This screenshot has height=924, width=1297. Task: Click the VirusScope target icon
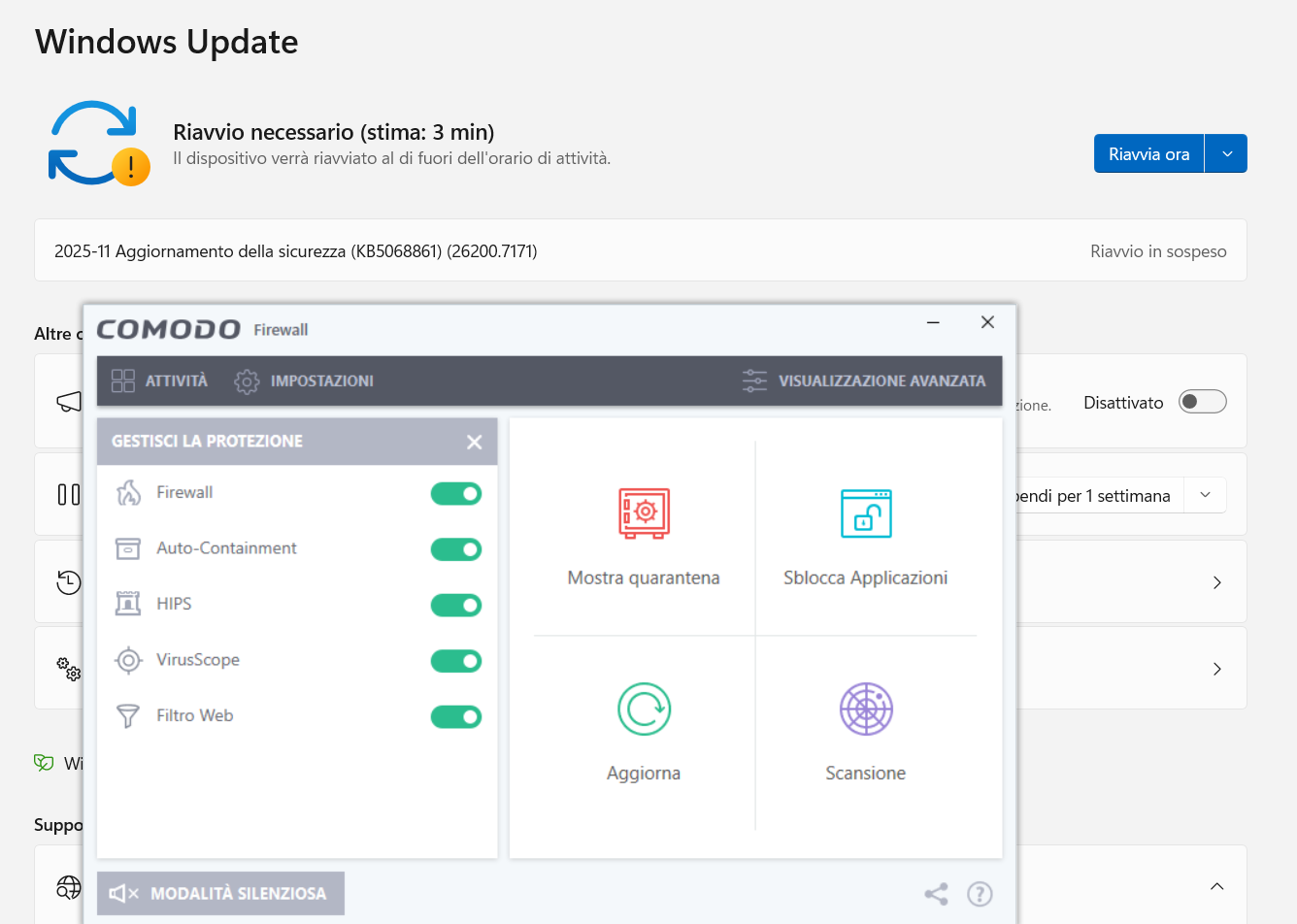click(128, 660)
